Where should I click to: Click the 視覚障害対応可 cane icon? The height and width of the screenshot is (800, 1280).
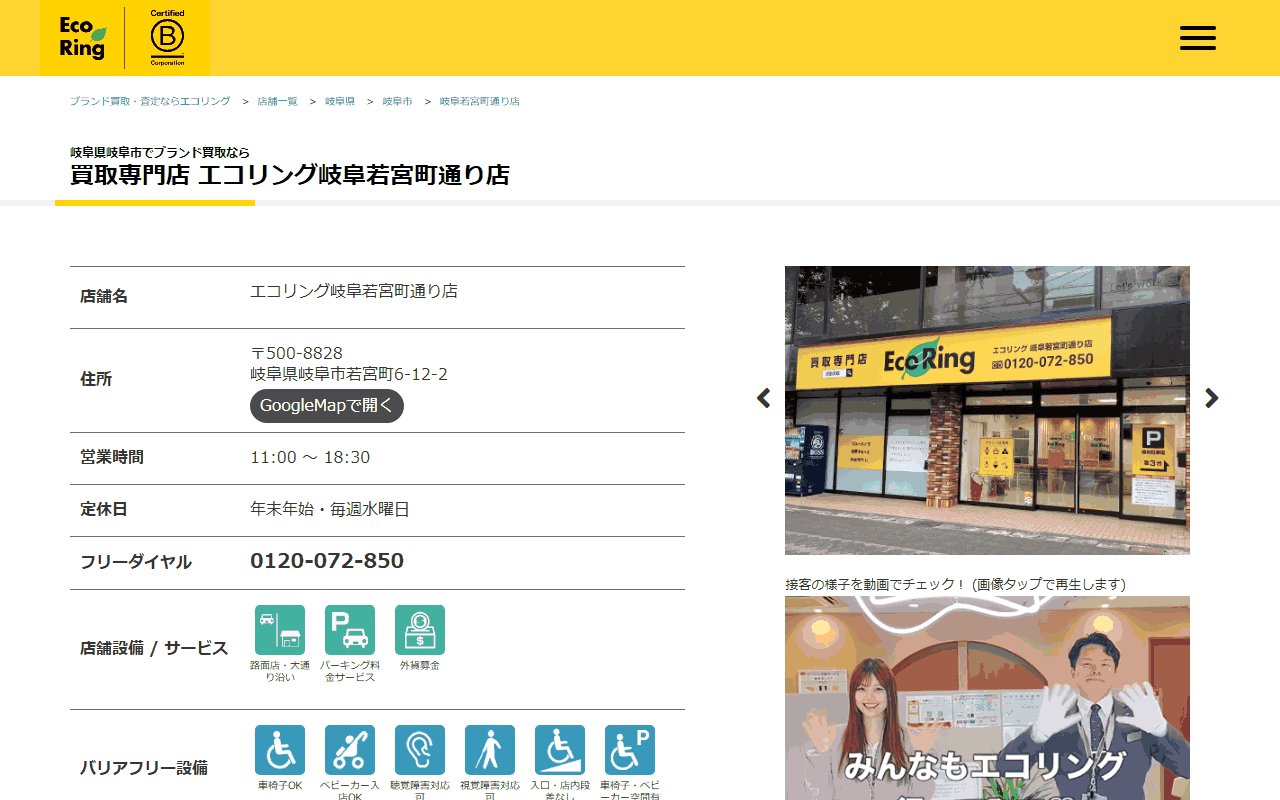(x=490, y=750)
